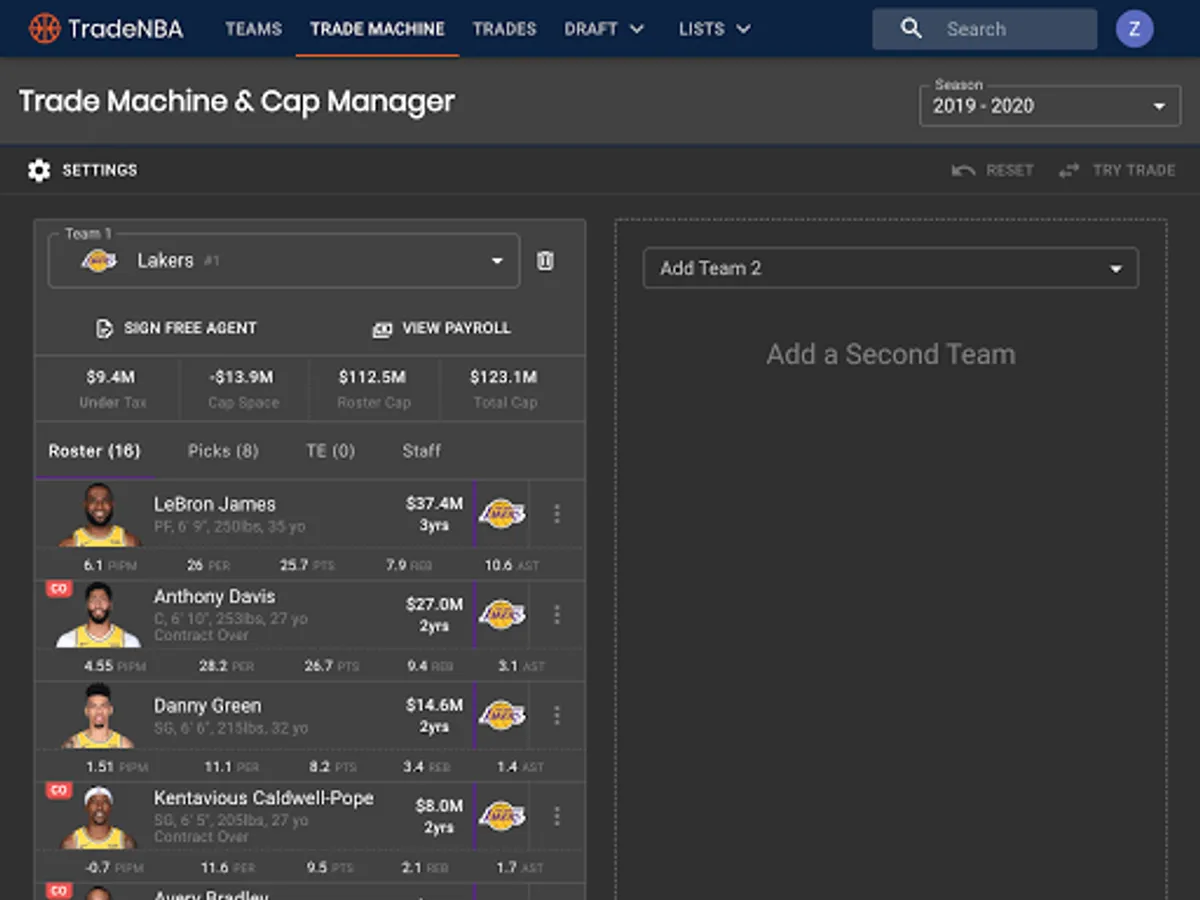Click the CO badge on Anthony Davis
Screen dimensions: 1200x900
pos(59,589)
